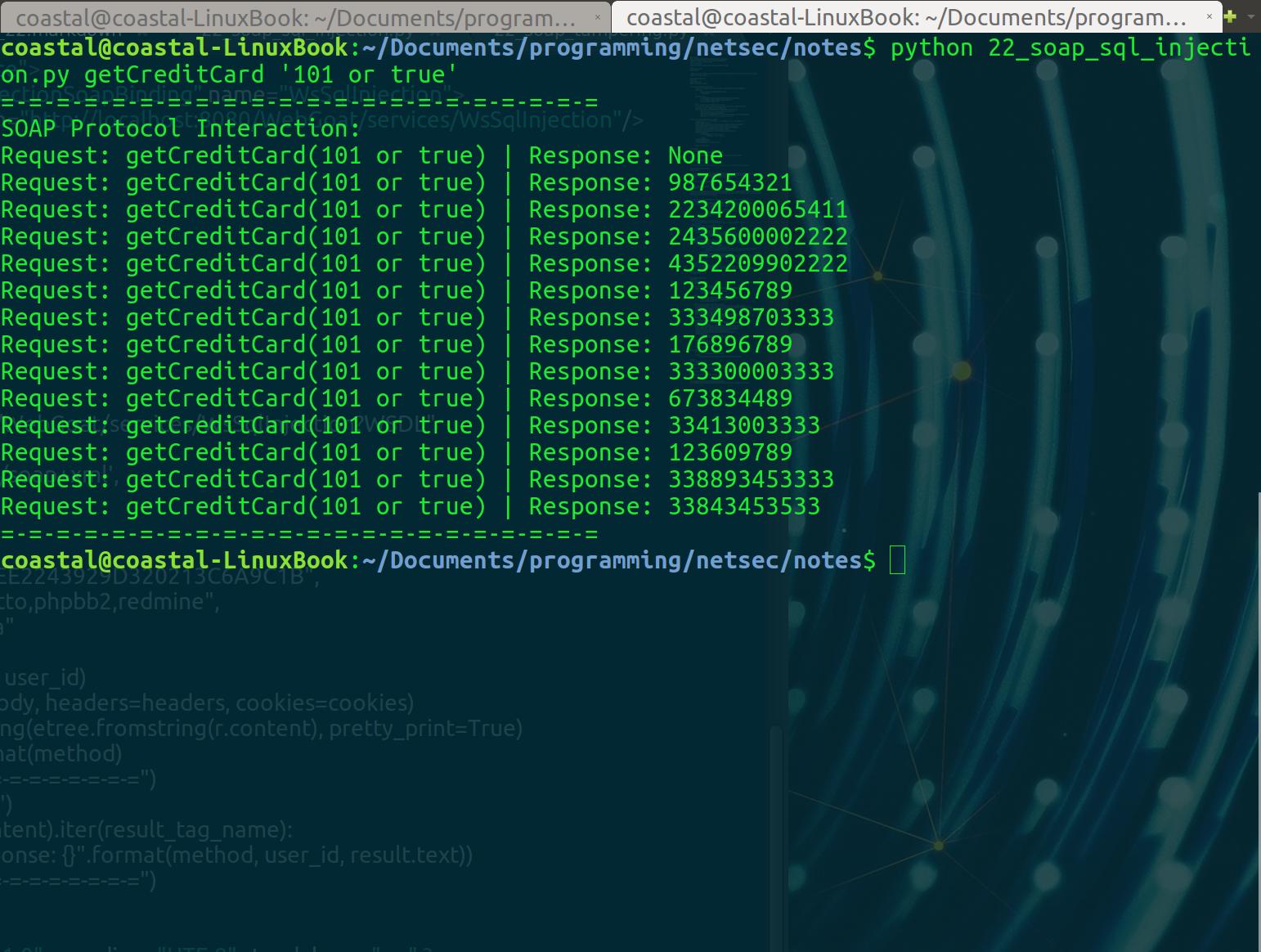The image size is (1261, 952).
Task: Click response value 338893453333
Action: tap(751, 480)
